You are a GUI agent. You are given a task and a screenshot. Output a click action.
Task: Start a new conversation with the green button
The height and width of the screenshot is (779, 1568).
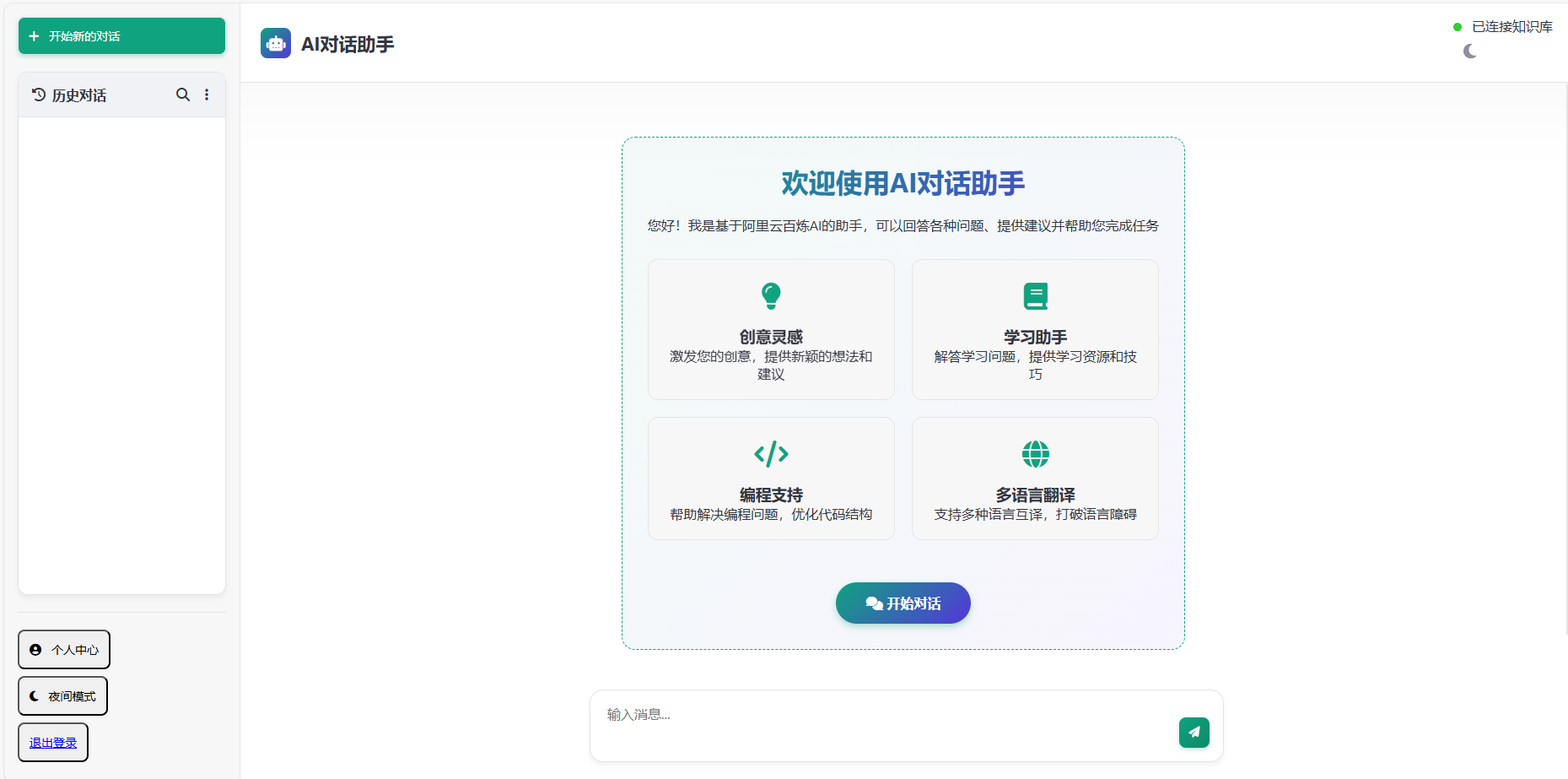point(121,36)
